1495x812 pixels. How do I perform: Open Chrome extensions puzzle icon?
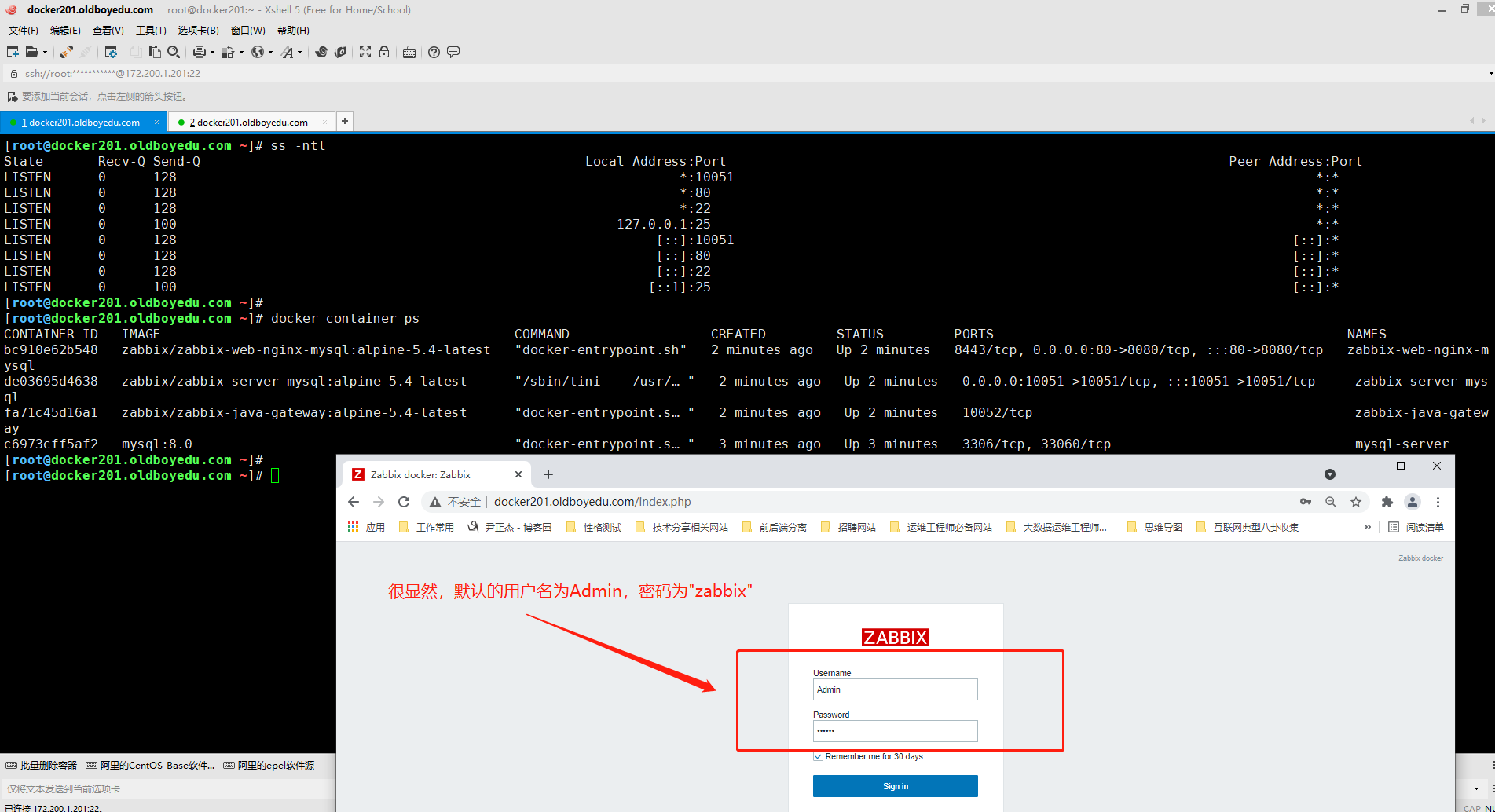1387,502
